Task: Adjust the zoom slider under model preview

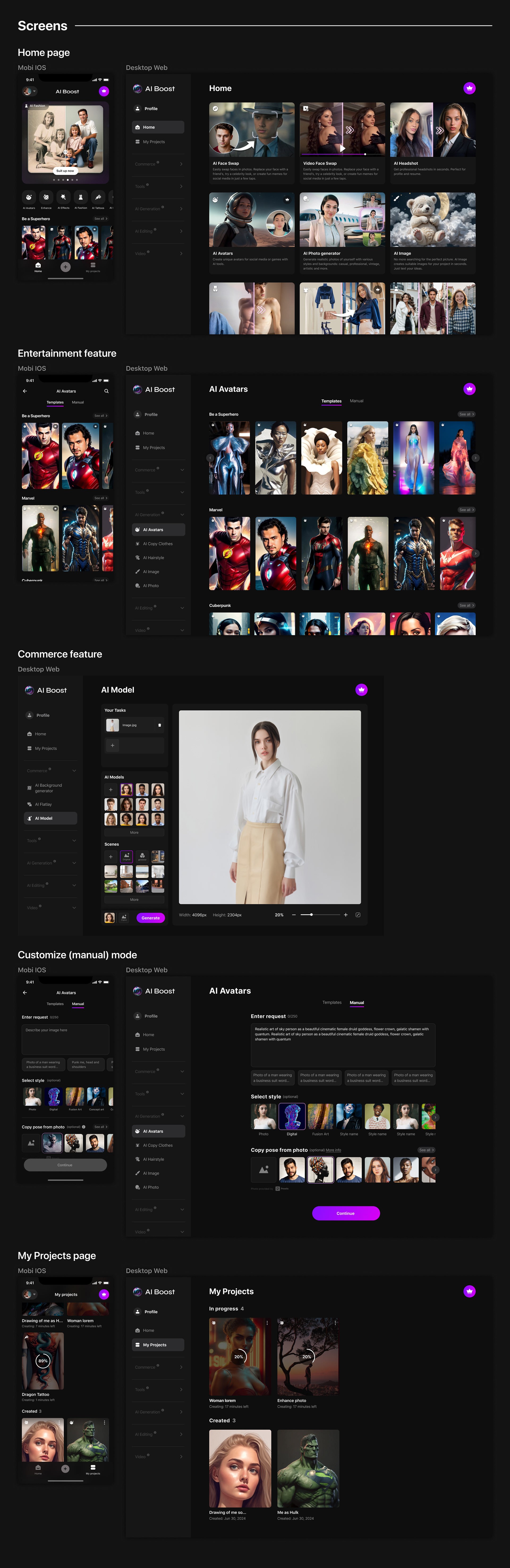Action: tap(312, 915)
